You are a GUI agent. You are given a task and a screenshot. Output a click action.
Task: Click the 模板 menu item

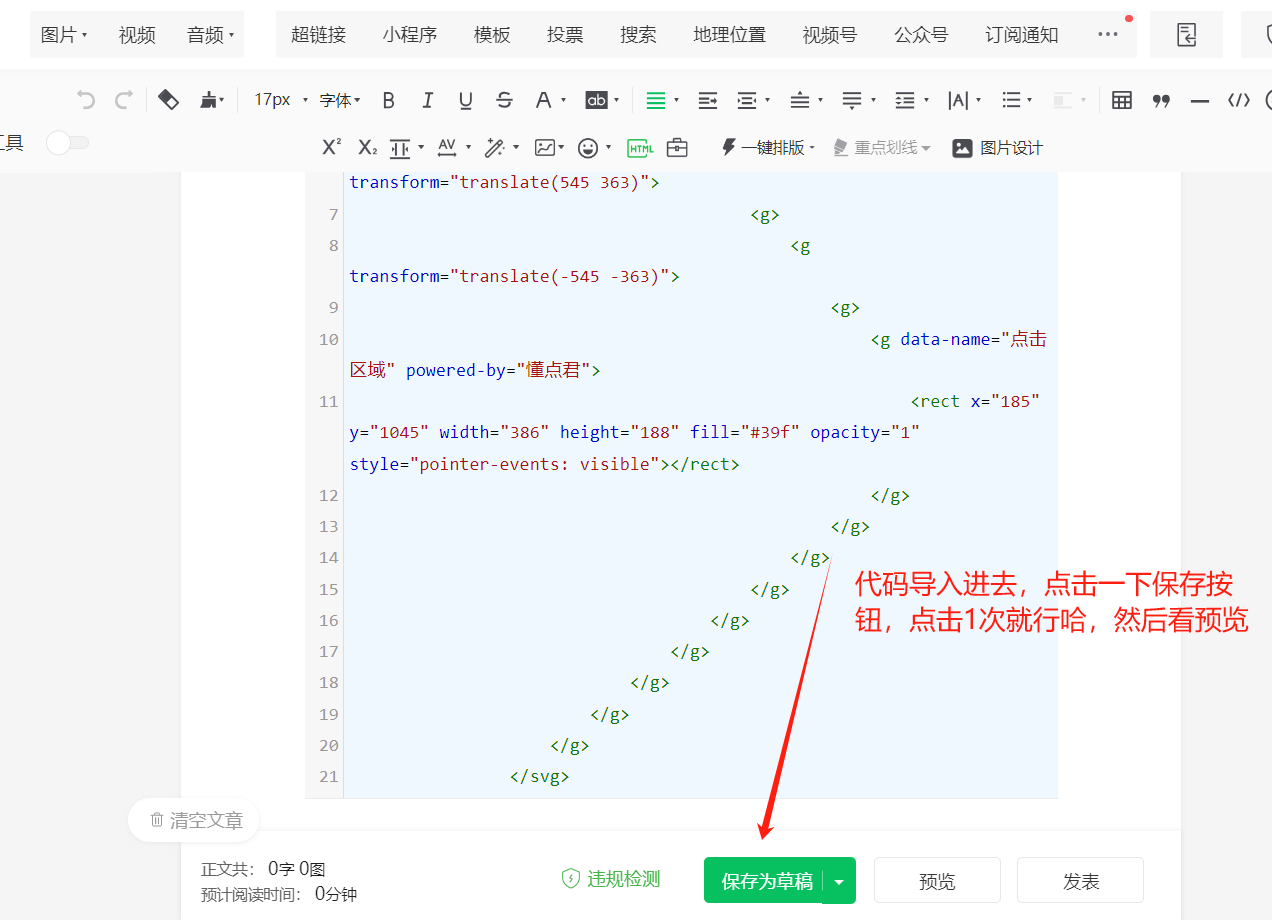pos(492,35)
